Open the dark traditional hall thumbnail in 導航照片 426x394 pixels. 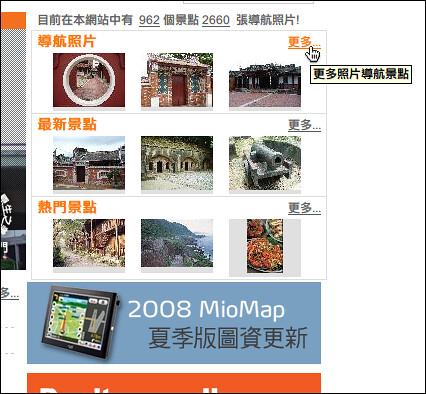point(265,80)
